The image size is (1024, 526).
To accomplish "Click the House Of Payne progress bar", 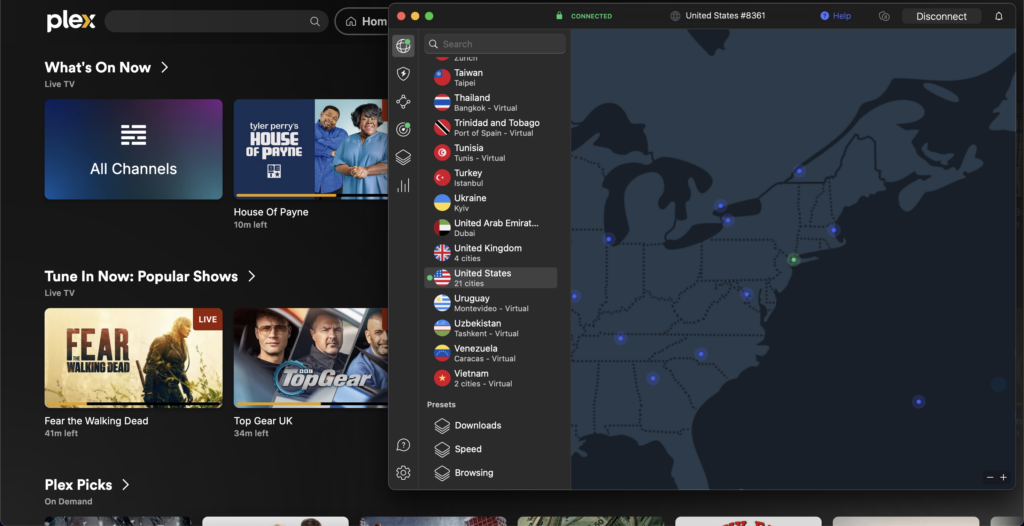I will 312,195.
